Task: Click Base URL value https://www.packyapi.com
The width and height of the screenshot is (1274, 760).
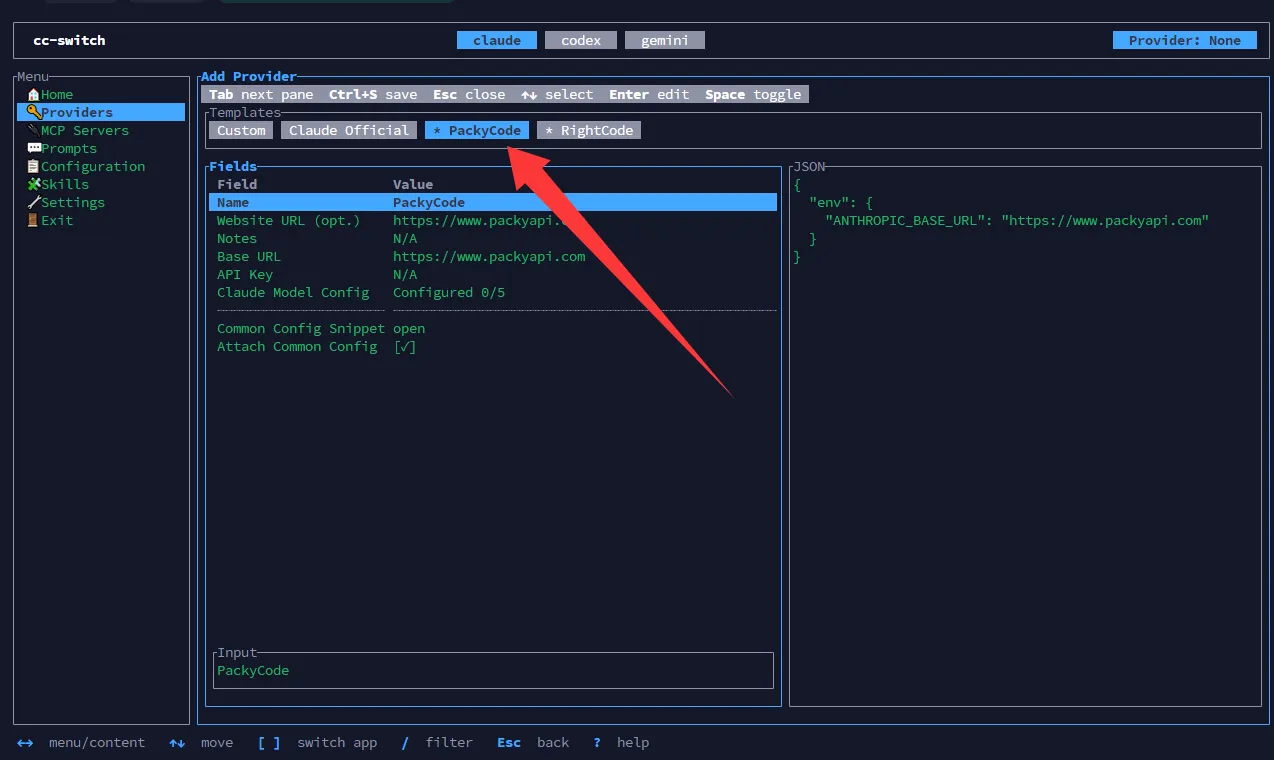Action: coord(489,257)
